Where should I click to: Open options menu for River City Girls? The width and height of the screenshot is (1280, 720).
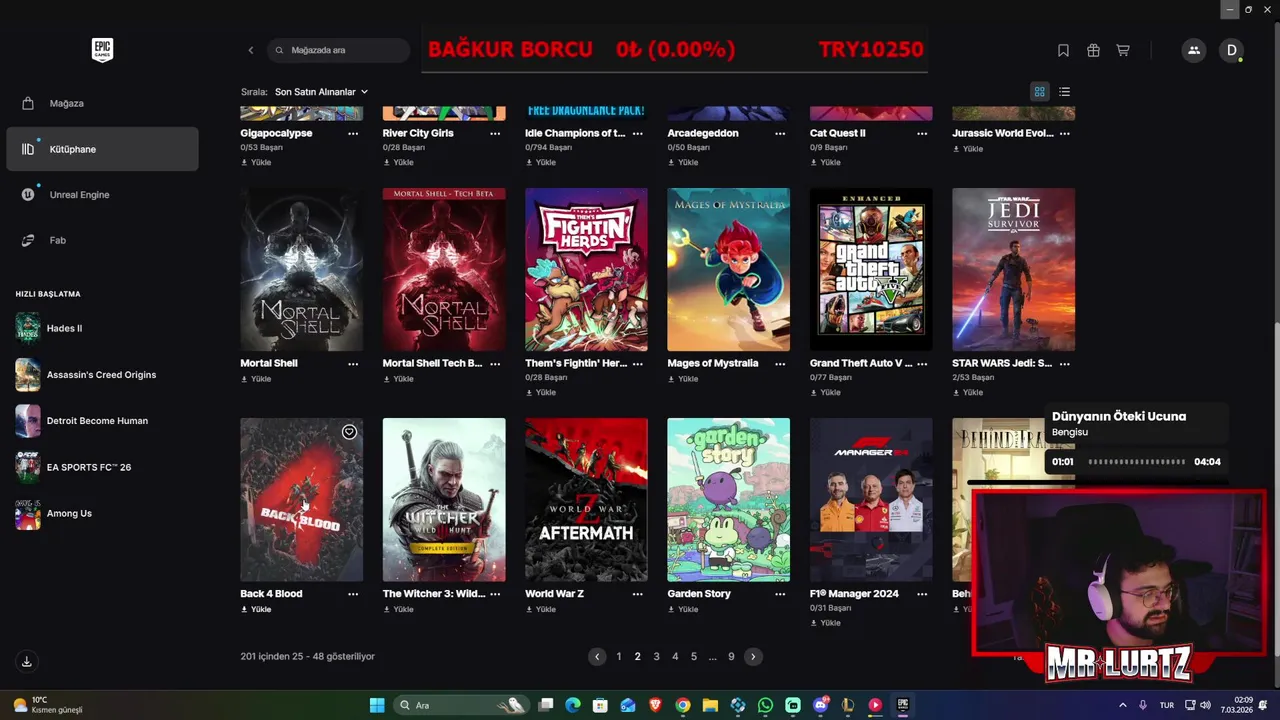click(495, 133)
